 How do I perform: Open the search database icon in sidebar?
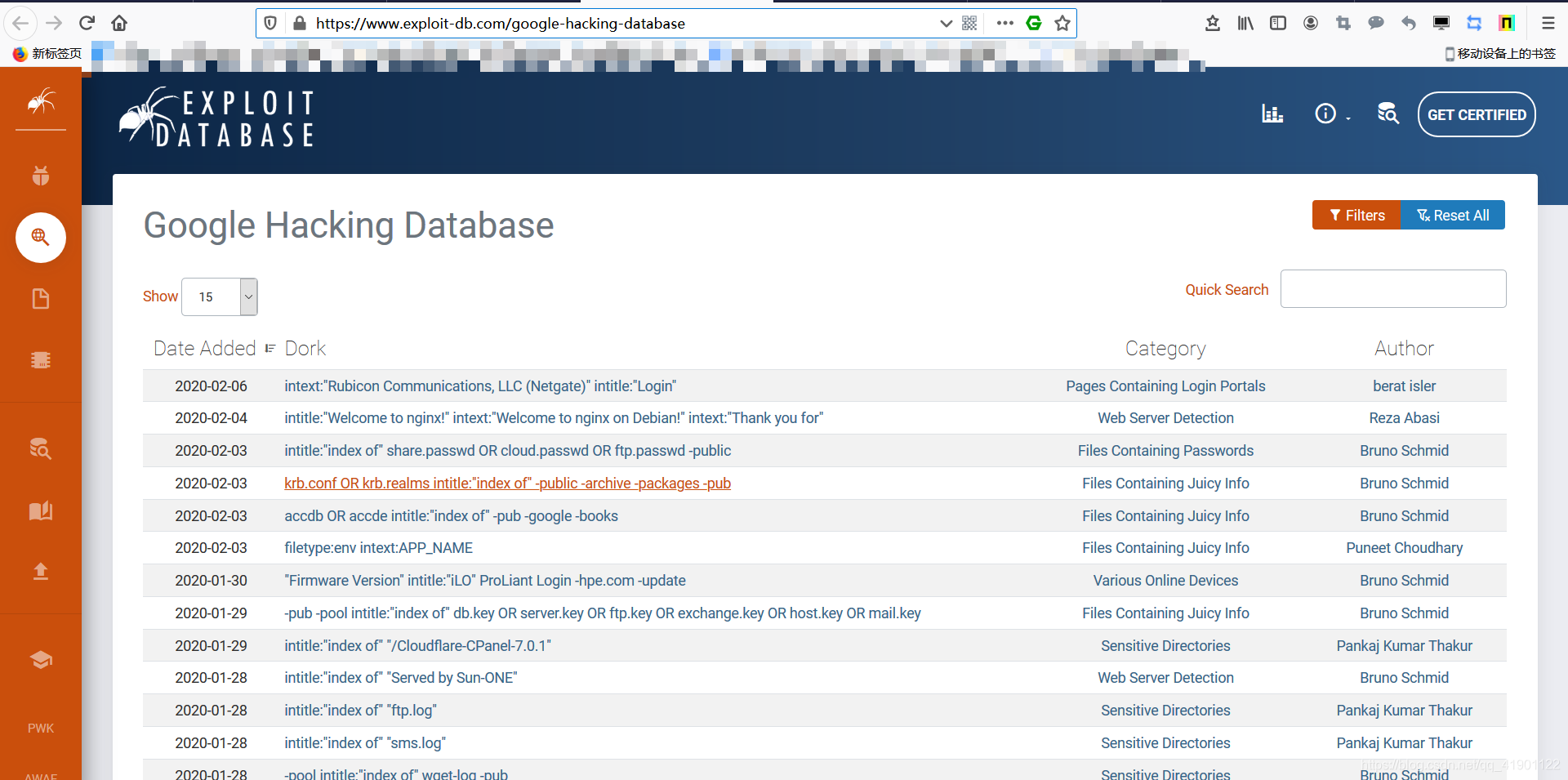(41, 448)
